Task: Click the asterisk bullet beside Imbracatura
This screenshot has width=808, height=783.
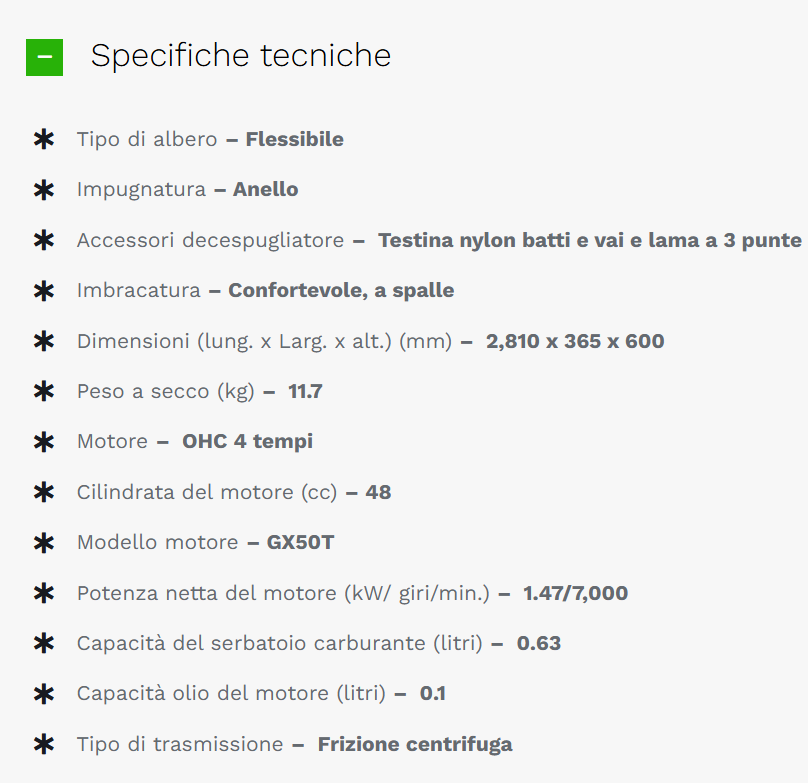Action: click(x=44, y=291)
